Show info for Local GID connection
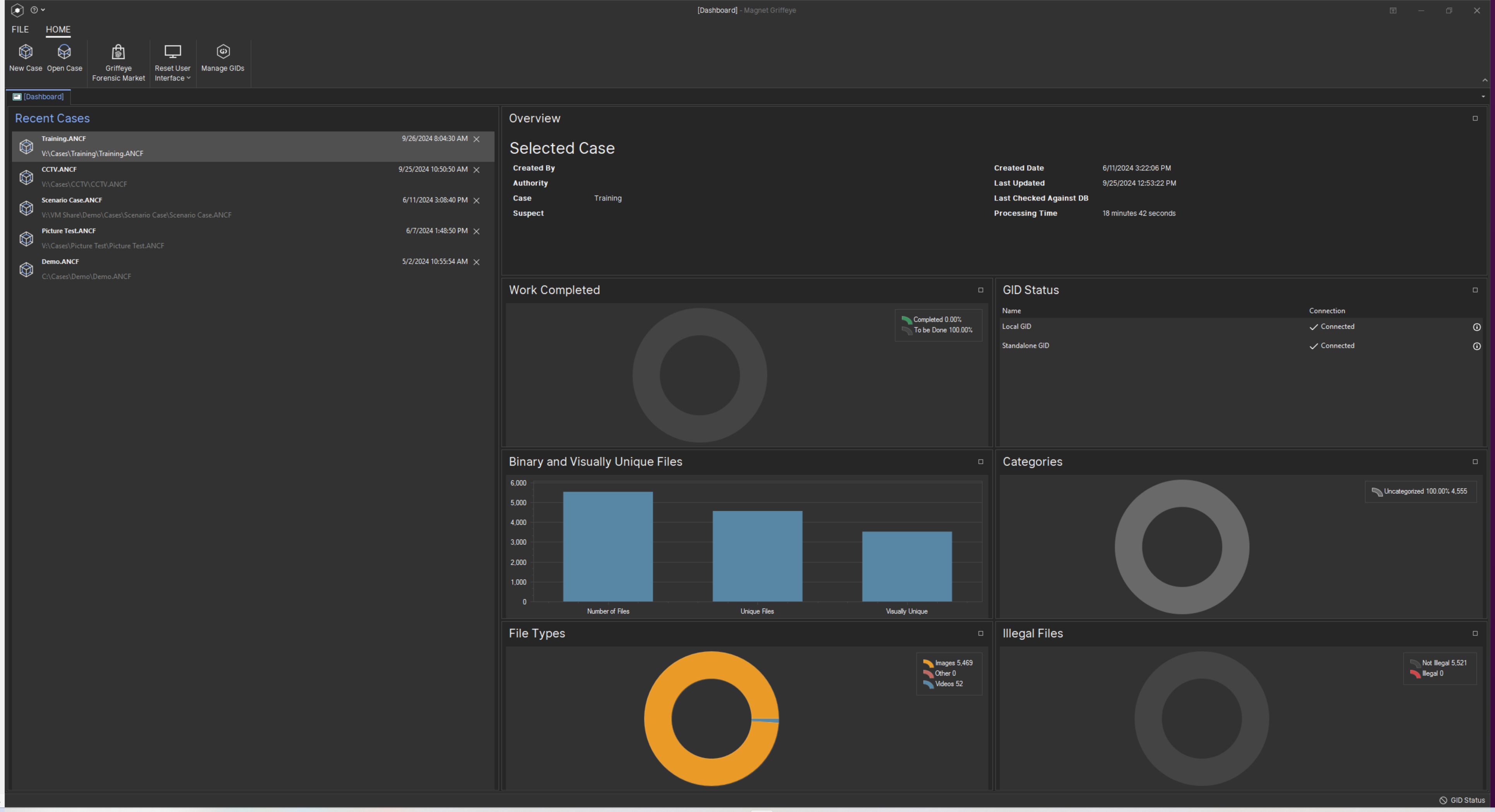The image size is (1495, 812). tap(1476, 327)
